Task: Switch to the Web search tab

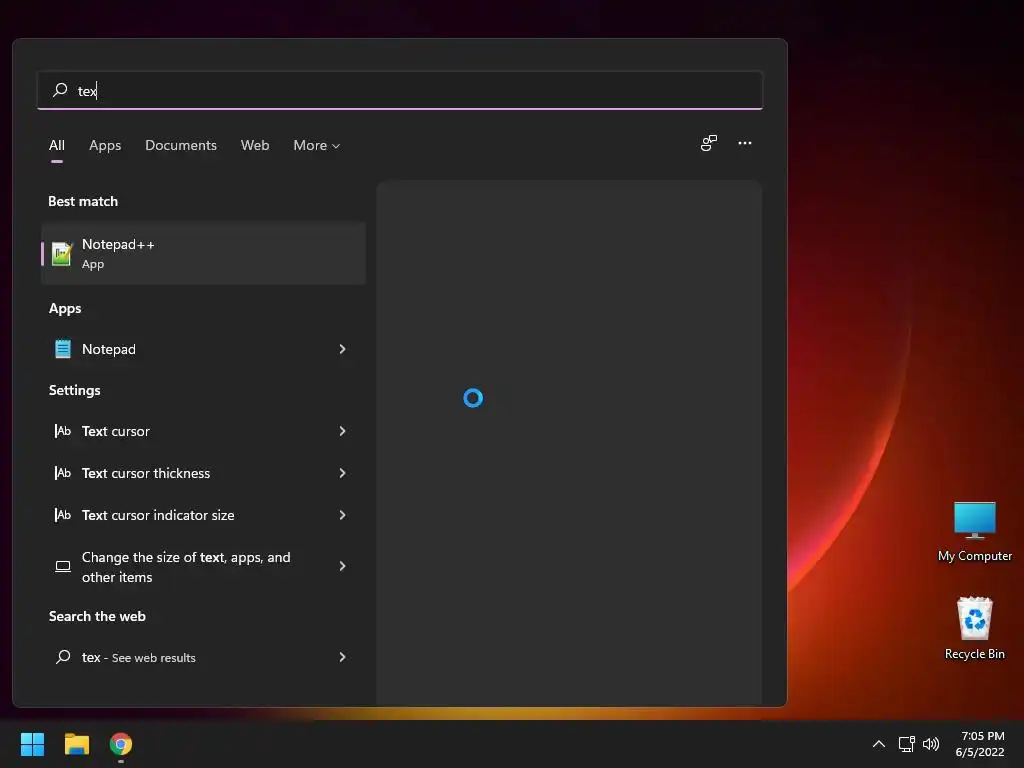Action: pos(255,146)
